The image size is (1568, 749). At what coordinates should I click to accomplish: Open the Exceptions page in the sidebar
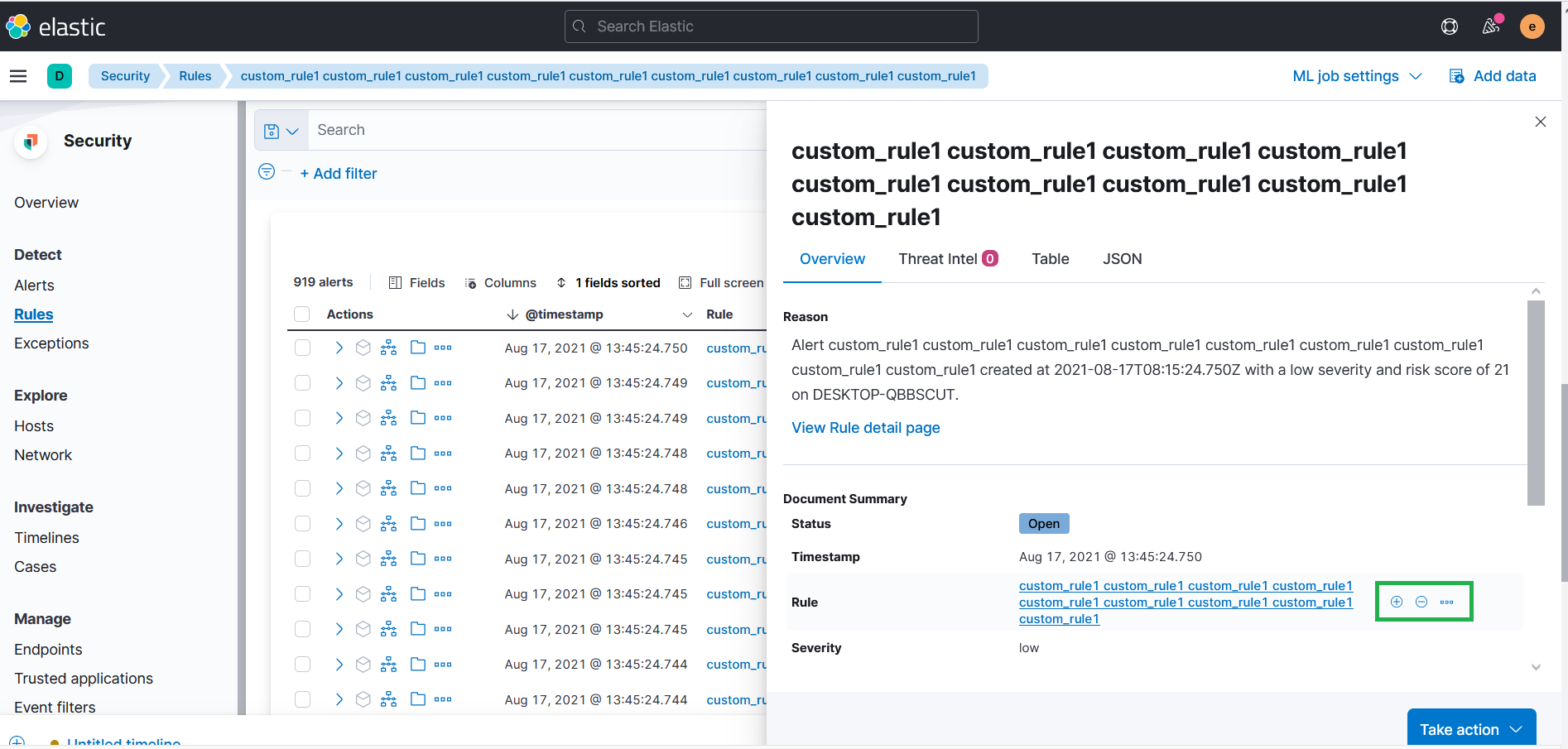[x=51, y=343]
